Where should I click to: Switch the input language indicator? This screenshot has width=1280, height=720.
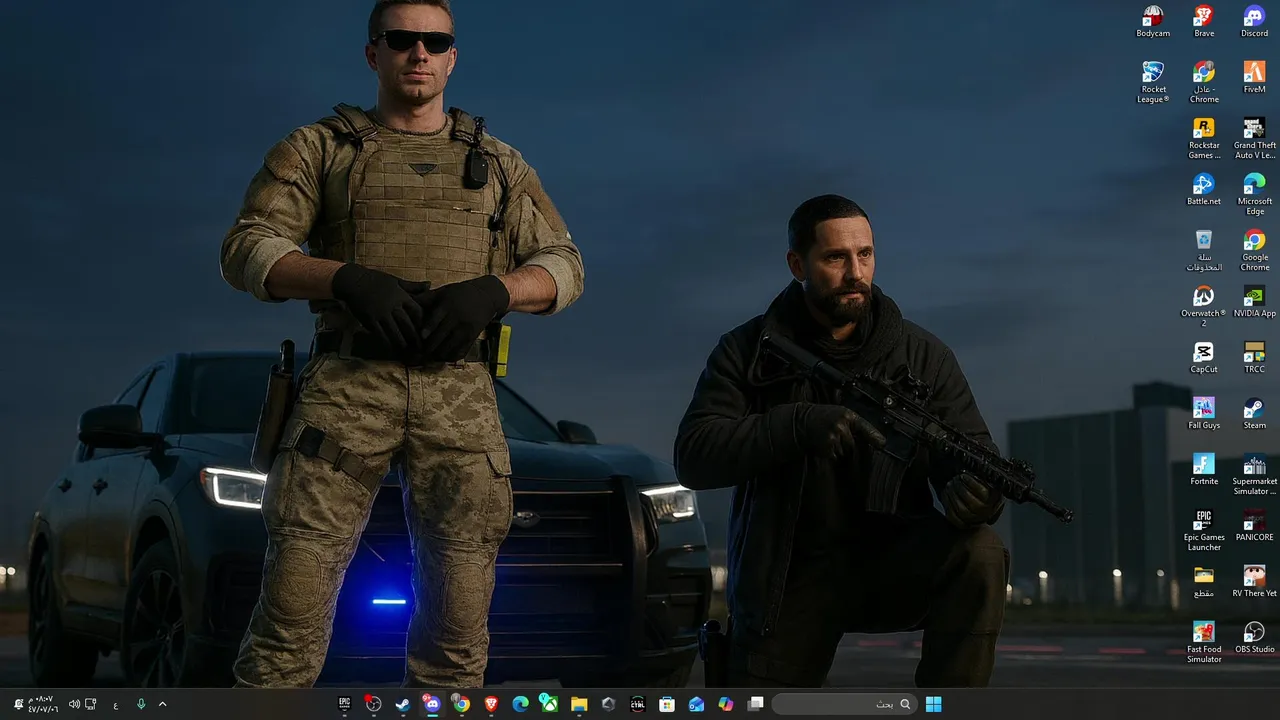click(x=115, y=705)
